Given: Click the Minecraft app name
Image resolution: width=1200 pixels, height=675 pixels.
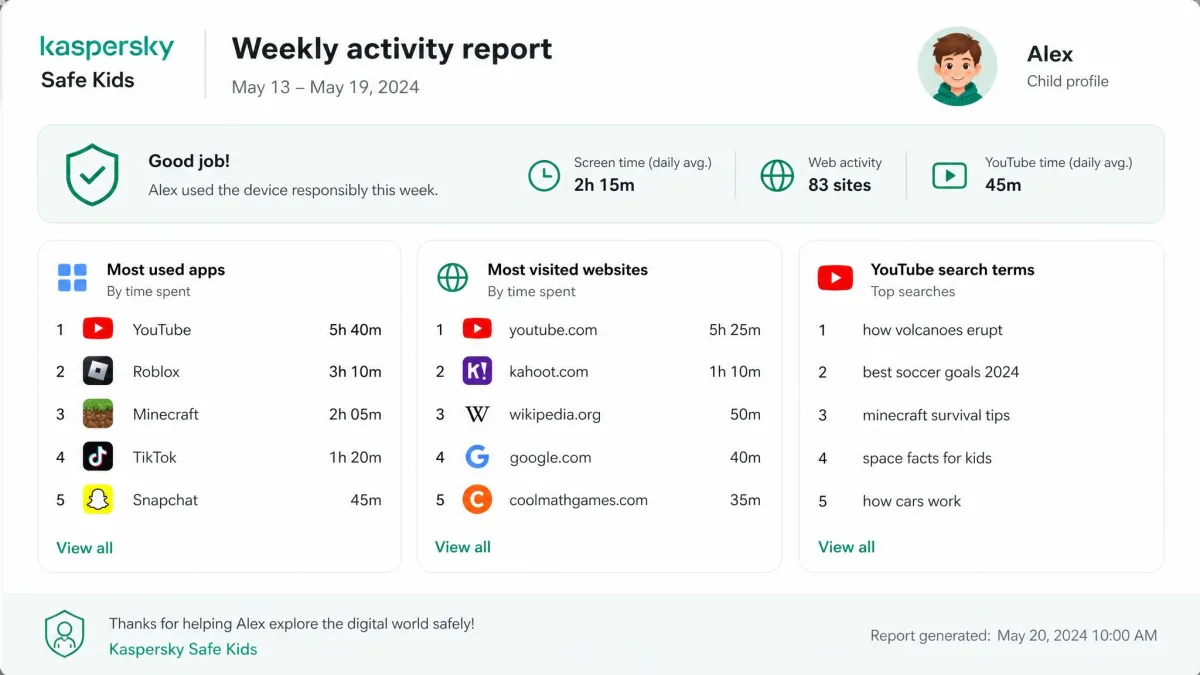Looking at the screenshot, I should click(166, 414).
